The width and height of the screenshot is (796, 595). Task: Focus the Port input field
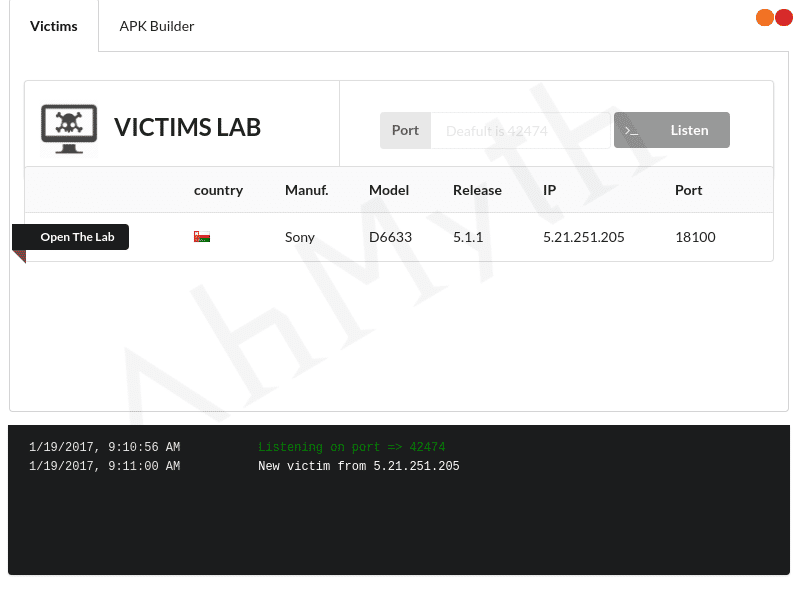[520, 130]
